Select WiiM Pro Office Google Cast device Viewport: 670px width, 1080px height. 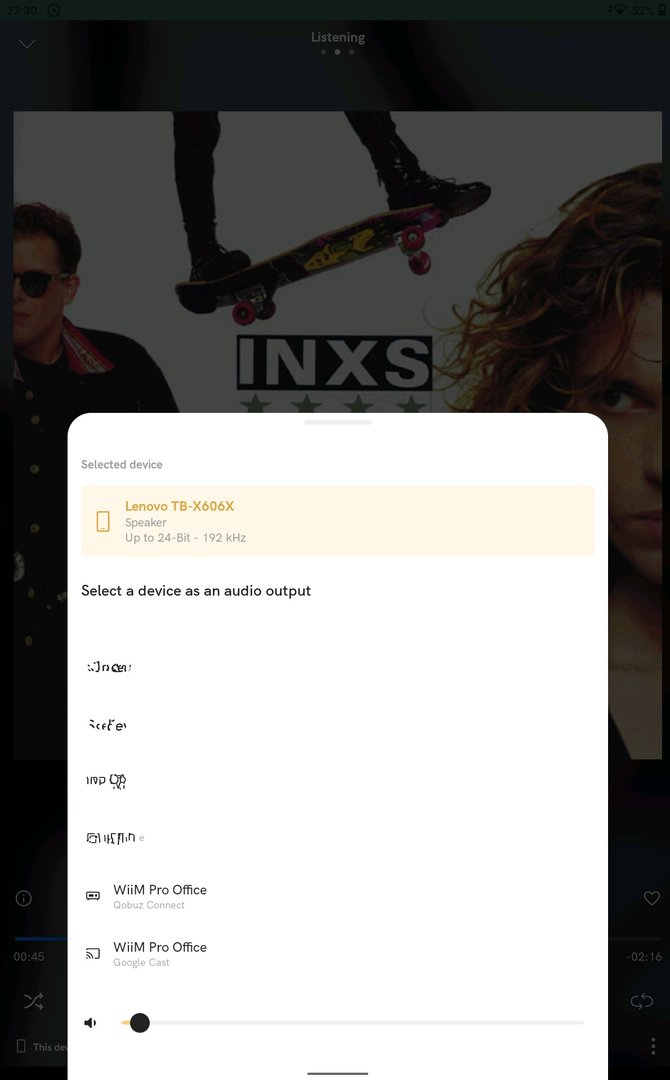point(337,953)
